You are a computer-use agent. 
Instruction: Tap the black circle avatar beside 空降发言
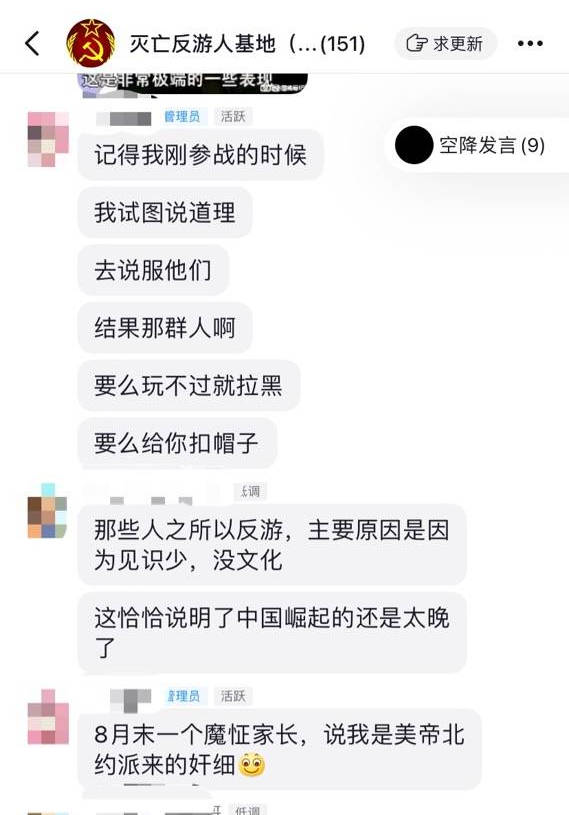click(x=414, y=145)
